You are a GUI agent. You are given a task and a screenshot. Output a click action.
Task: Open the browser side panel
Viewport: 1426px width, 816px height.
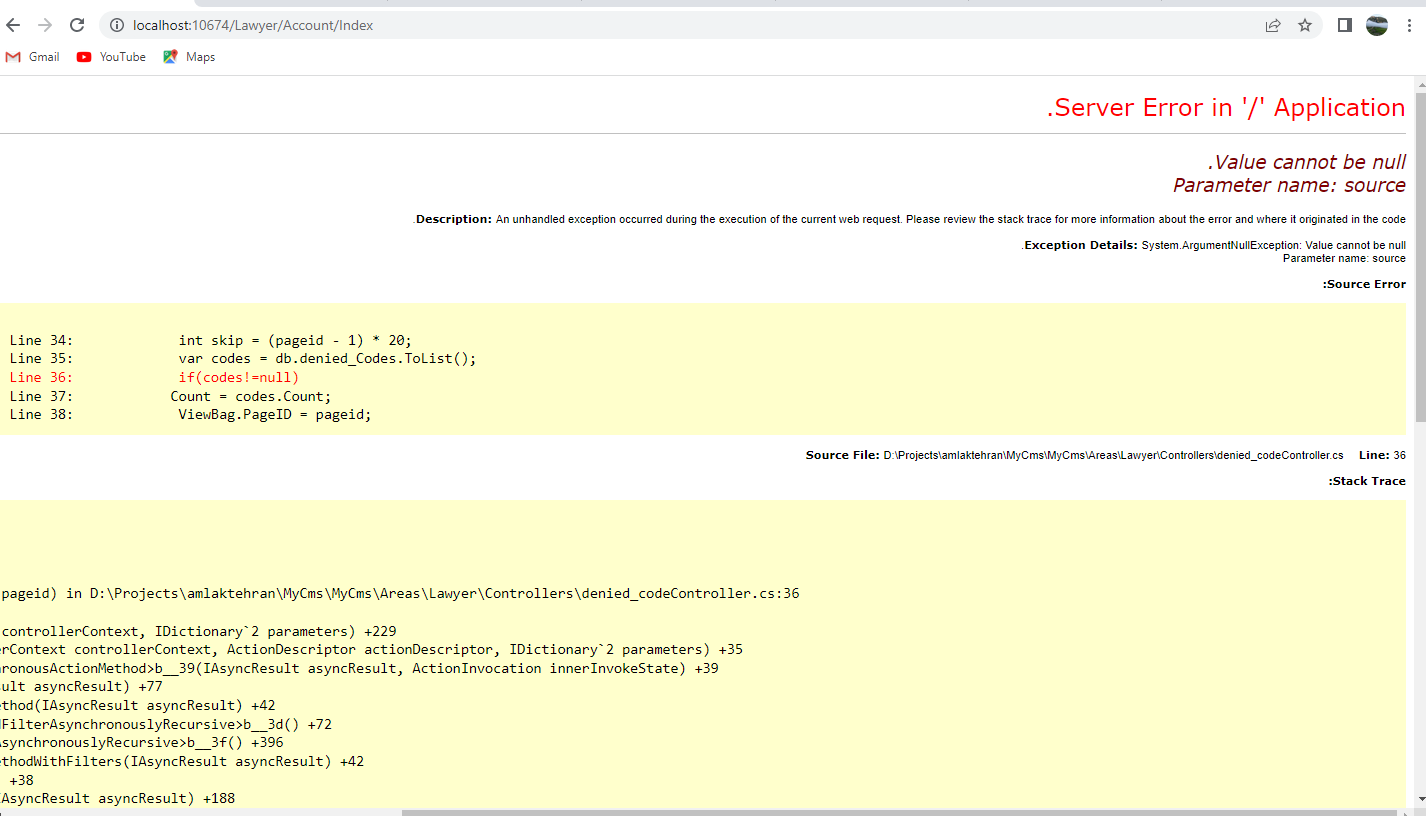pyautogui.click(x=1345, y=25)
